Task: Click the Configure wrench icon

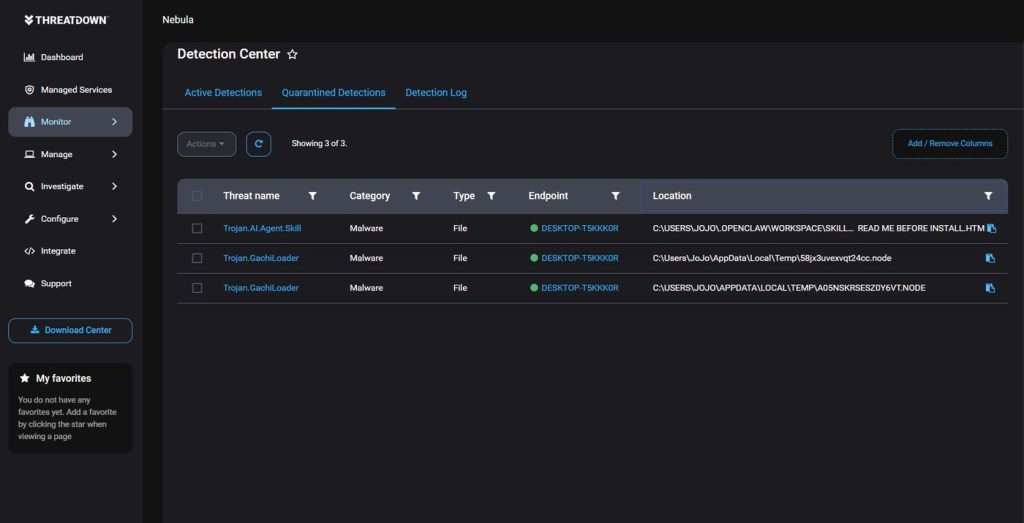Action: tap(29, 219)
